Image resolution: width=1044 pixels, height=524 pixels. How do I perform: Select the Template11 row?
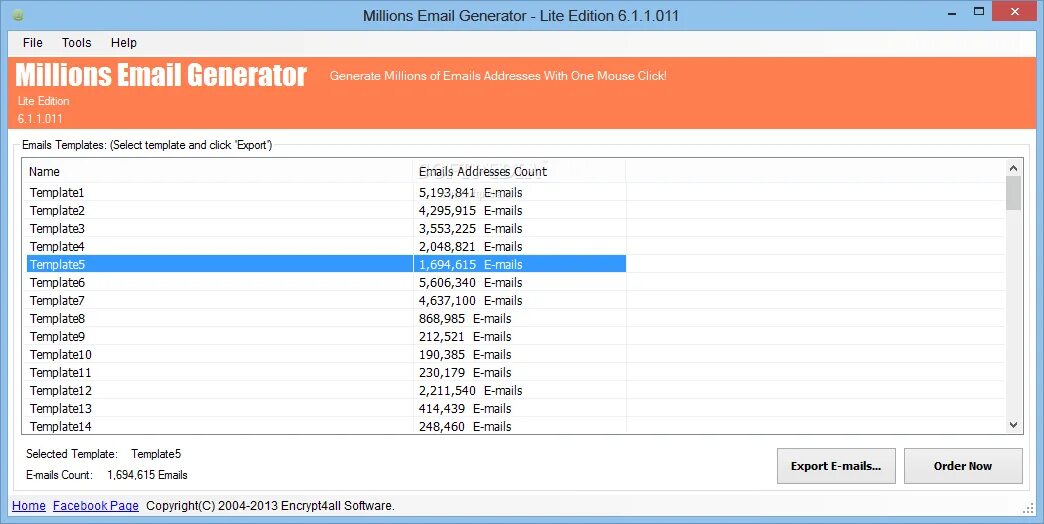tap(326, 372)
